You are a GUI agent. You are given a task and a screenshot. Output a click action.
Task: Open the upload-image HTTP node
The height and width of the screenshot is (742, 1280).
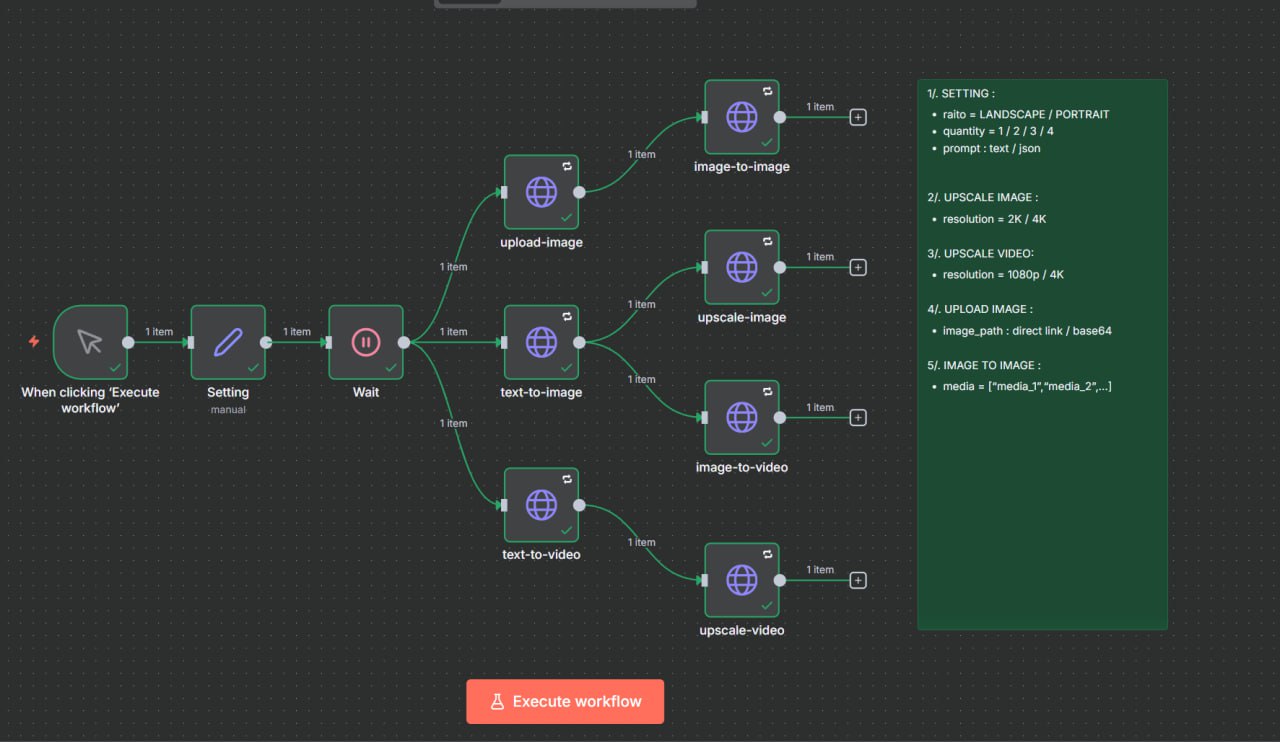542,192
